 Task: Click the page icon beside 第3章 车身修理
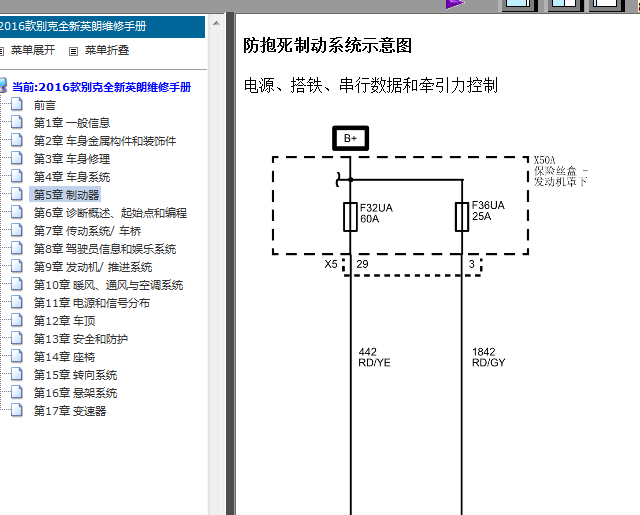click(17, 158)
